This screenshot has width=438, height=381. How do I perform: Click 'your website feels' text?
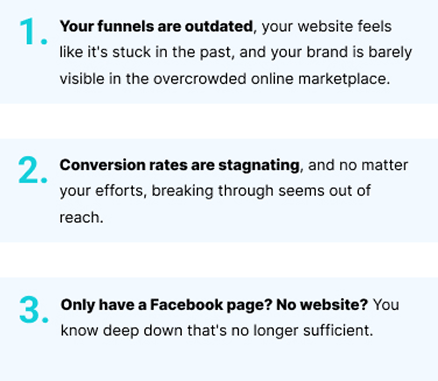[326, 26]
